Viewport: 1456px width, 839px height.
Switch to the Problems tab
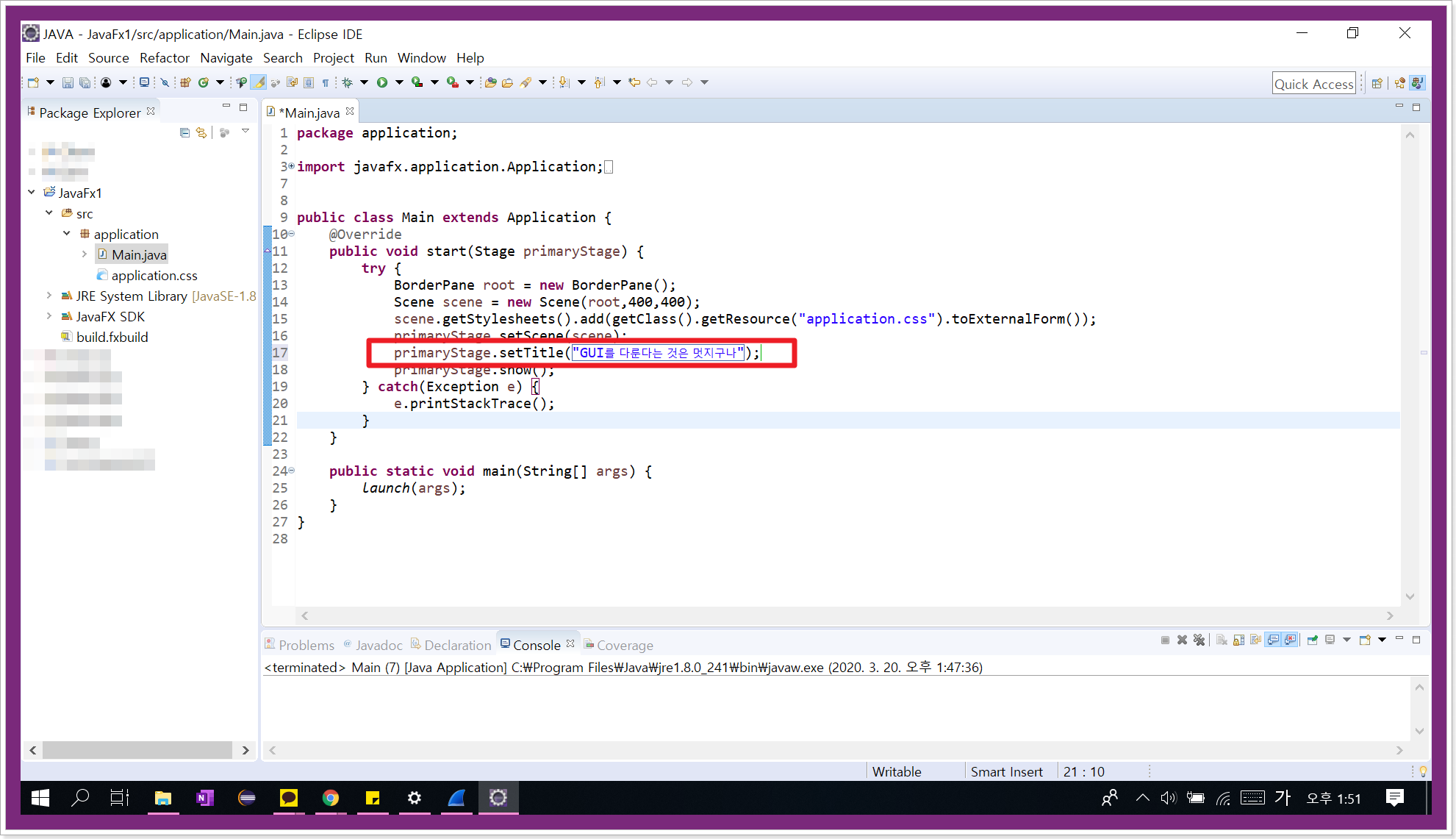point(300,645)
